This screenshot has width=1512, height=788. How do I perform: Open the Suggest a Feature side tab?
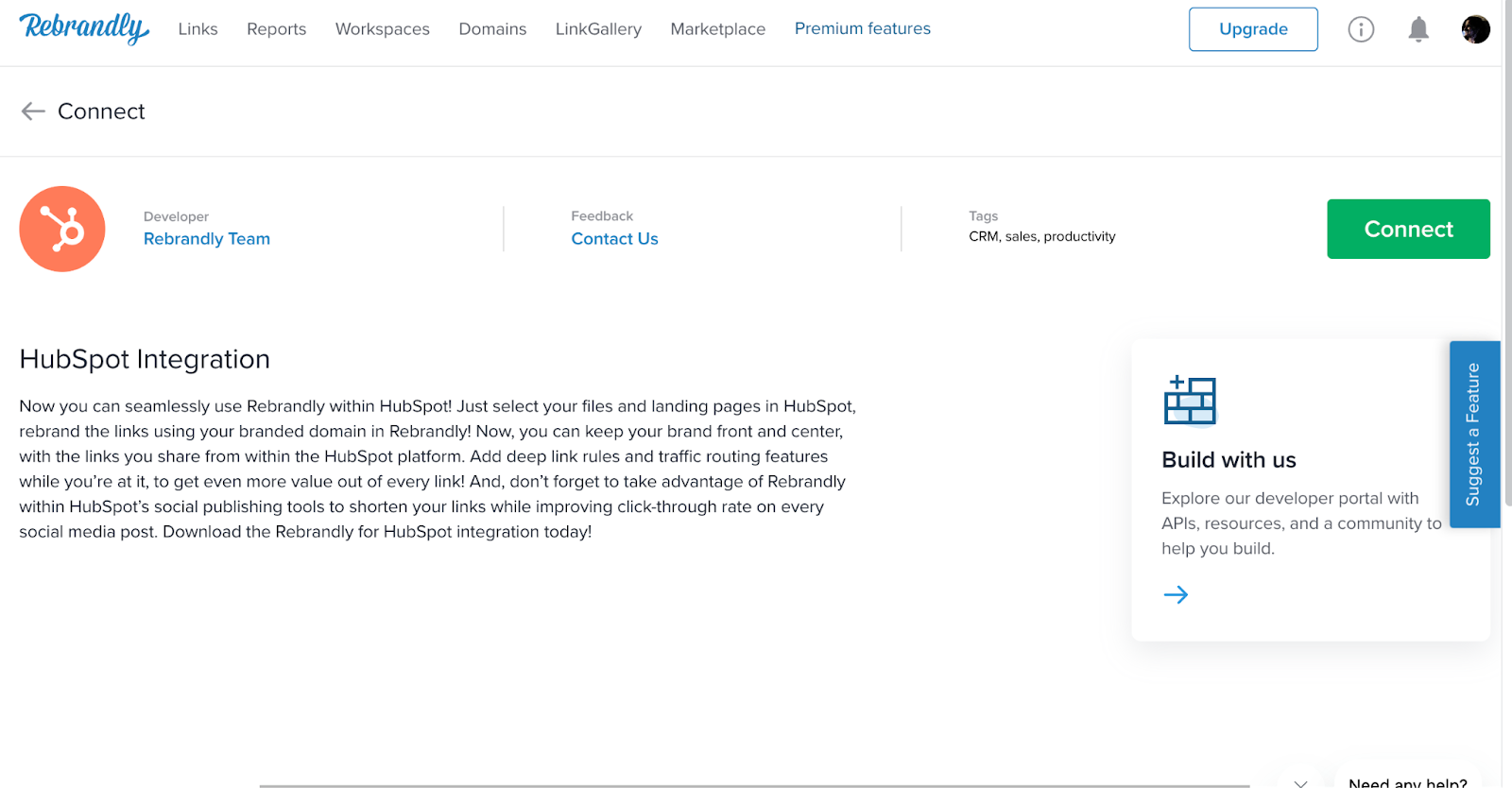(x=1474, y=434)
